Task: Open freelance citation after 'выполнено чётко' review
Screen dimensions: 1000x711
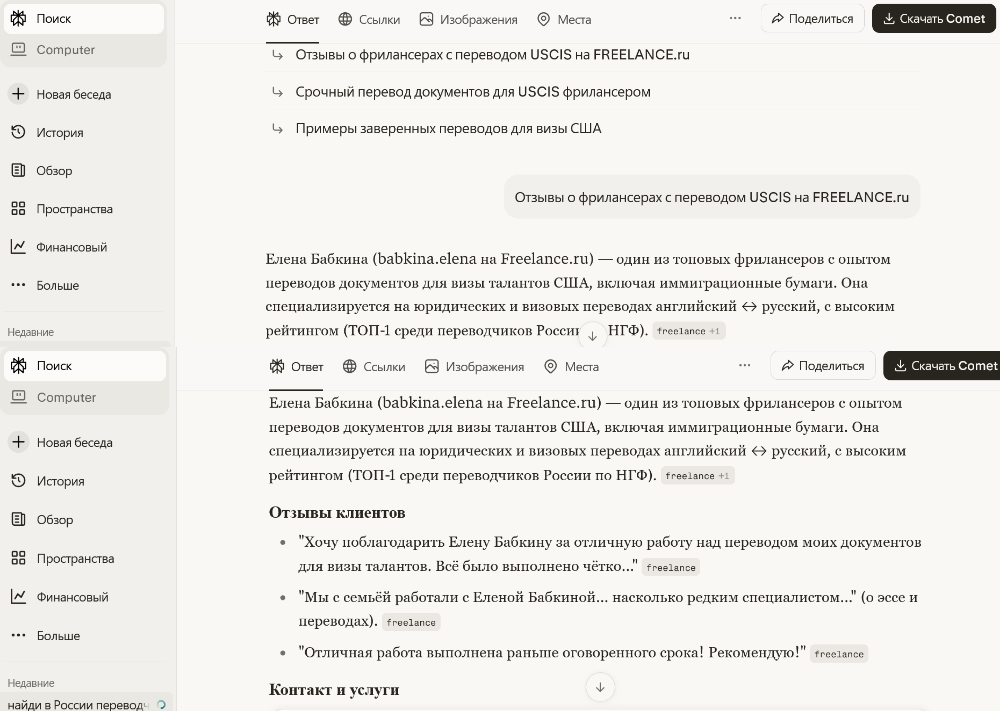Action: point(670,568)
